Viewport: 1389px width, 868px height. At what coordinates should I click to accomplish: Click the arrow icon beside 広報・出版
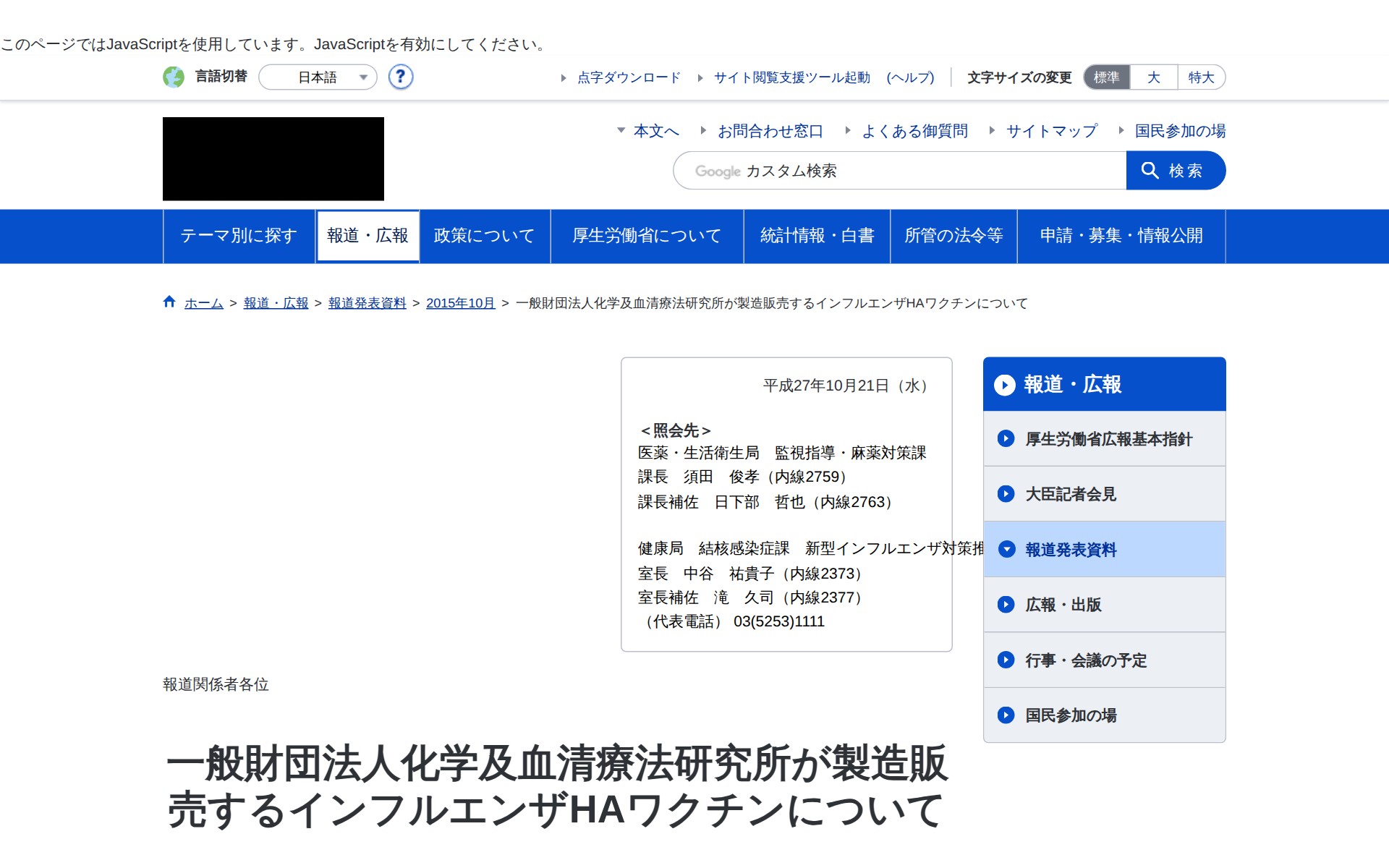[1006, 605]
